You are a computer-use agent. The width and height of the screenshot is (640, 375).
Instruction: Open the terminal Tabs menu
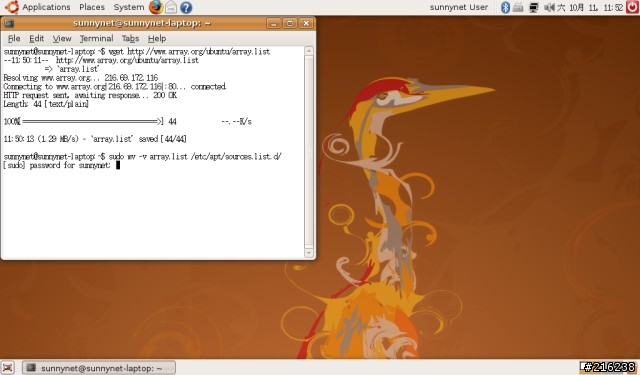(131, 38)
